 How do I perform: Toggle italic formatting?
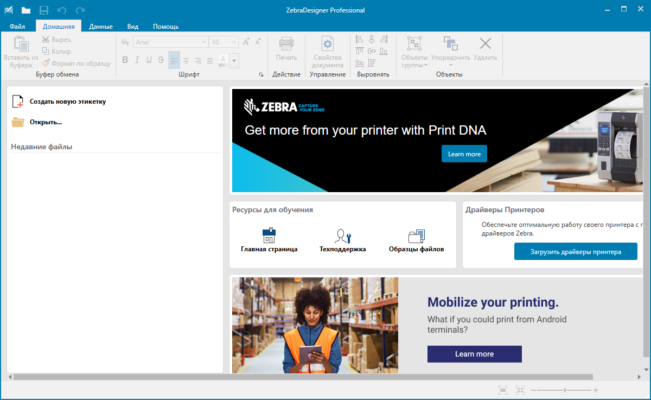(137, 60)
